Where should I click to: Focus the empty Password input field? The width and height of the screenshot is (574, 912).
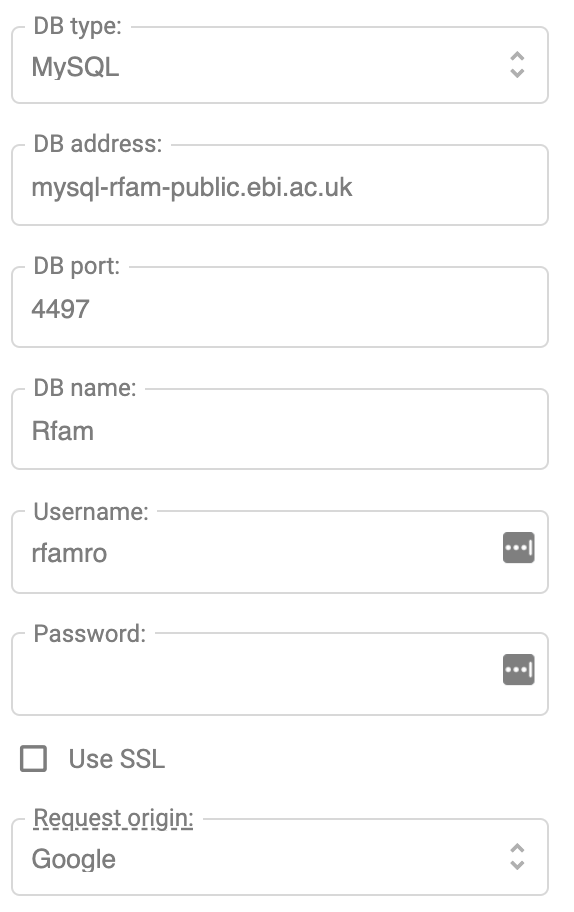click(x=280, y=675)
